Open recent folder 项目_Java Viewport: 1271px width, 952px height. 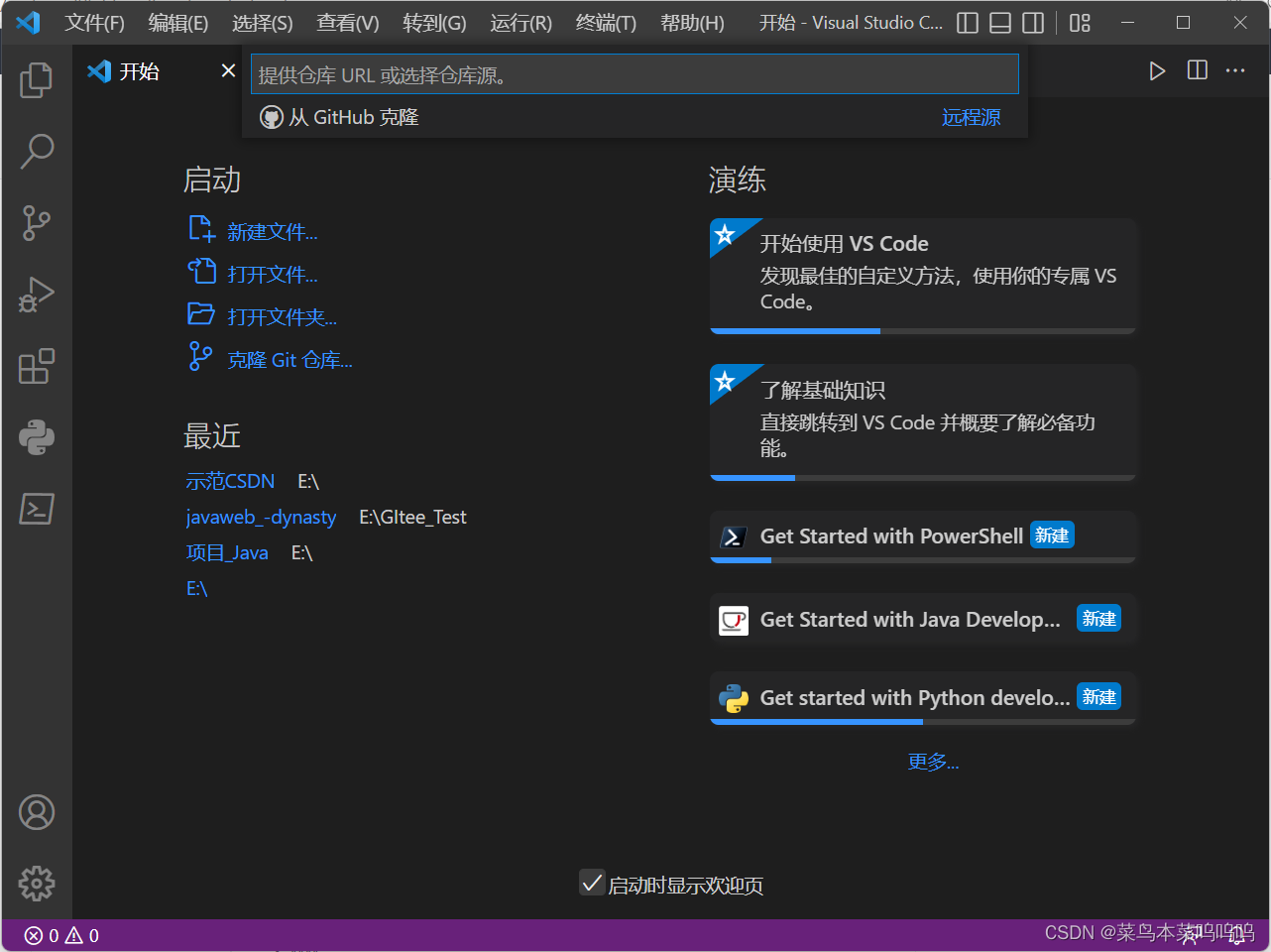[227, 552]
